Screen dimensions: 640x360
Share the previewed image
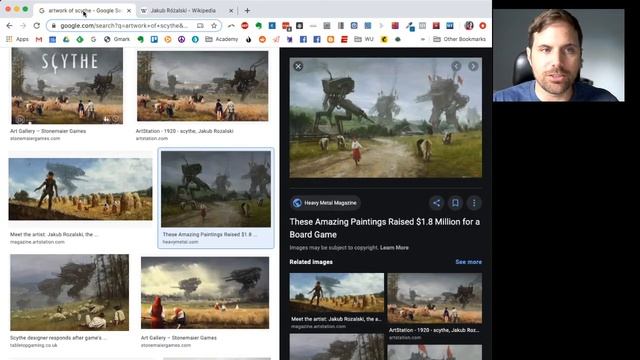436,203
